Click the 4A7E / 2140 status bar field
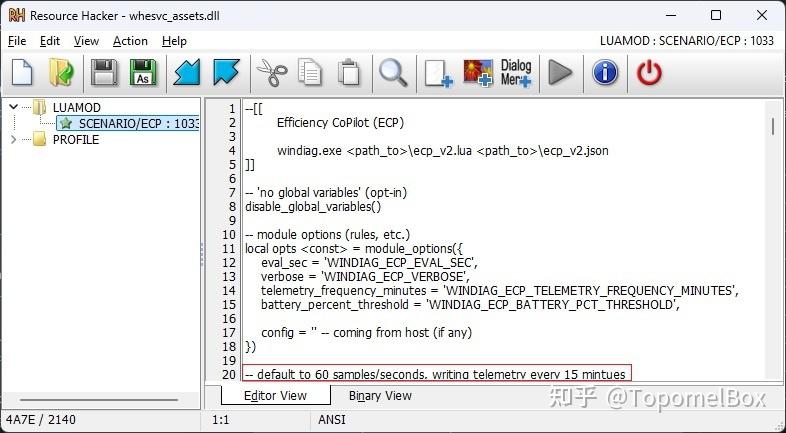This screenshot has width=786, height=433. point(41,419)
